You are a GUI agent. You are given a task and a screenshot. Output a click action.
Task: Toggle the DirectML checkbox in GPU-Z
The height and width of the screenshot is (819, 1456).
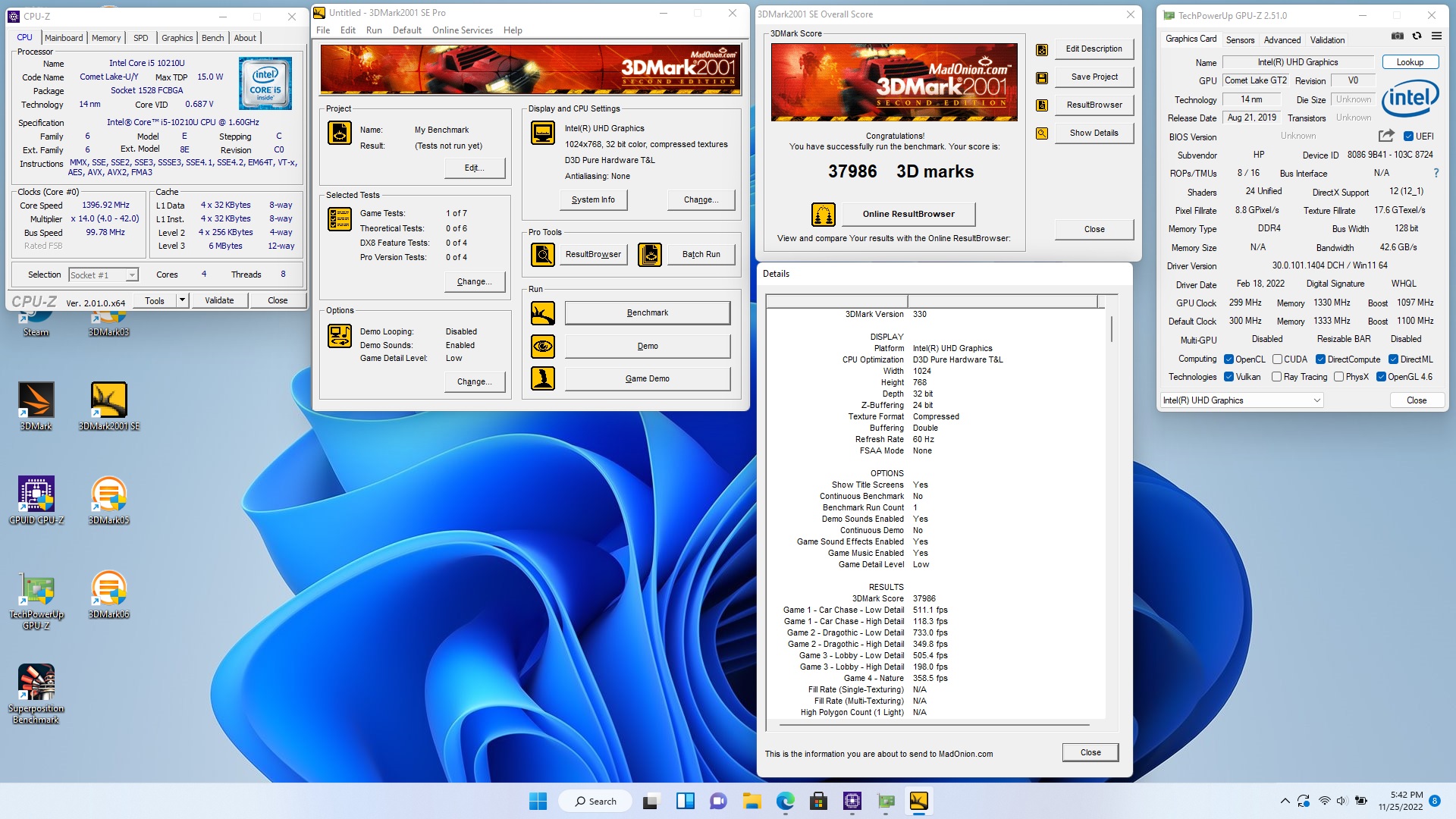1393,359
